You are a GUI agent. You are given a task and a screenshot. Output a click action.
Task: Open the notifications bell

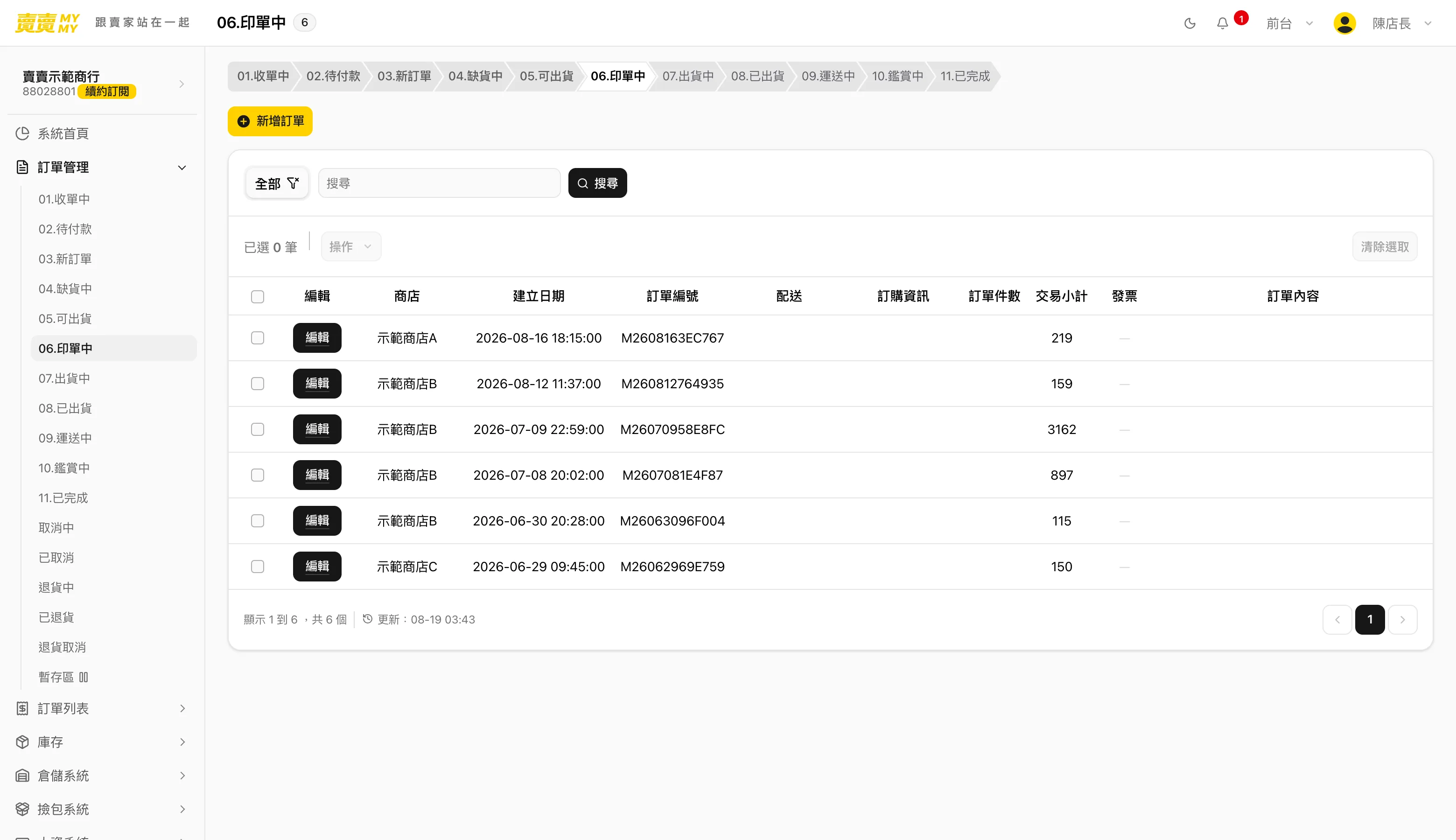(x=1222, y=23)
